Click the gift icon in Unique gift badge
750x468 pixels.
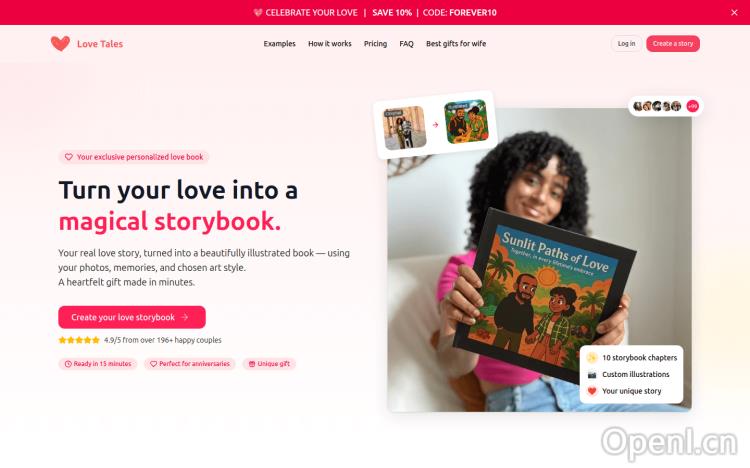click(252, 364)
